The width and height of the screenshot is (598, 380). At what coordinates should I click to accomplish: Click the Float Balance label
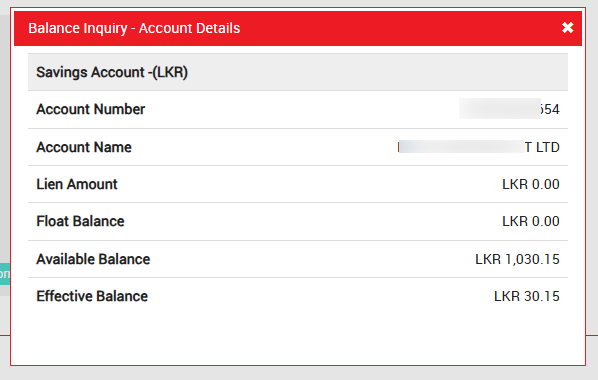(x=80, y=221)
